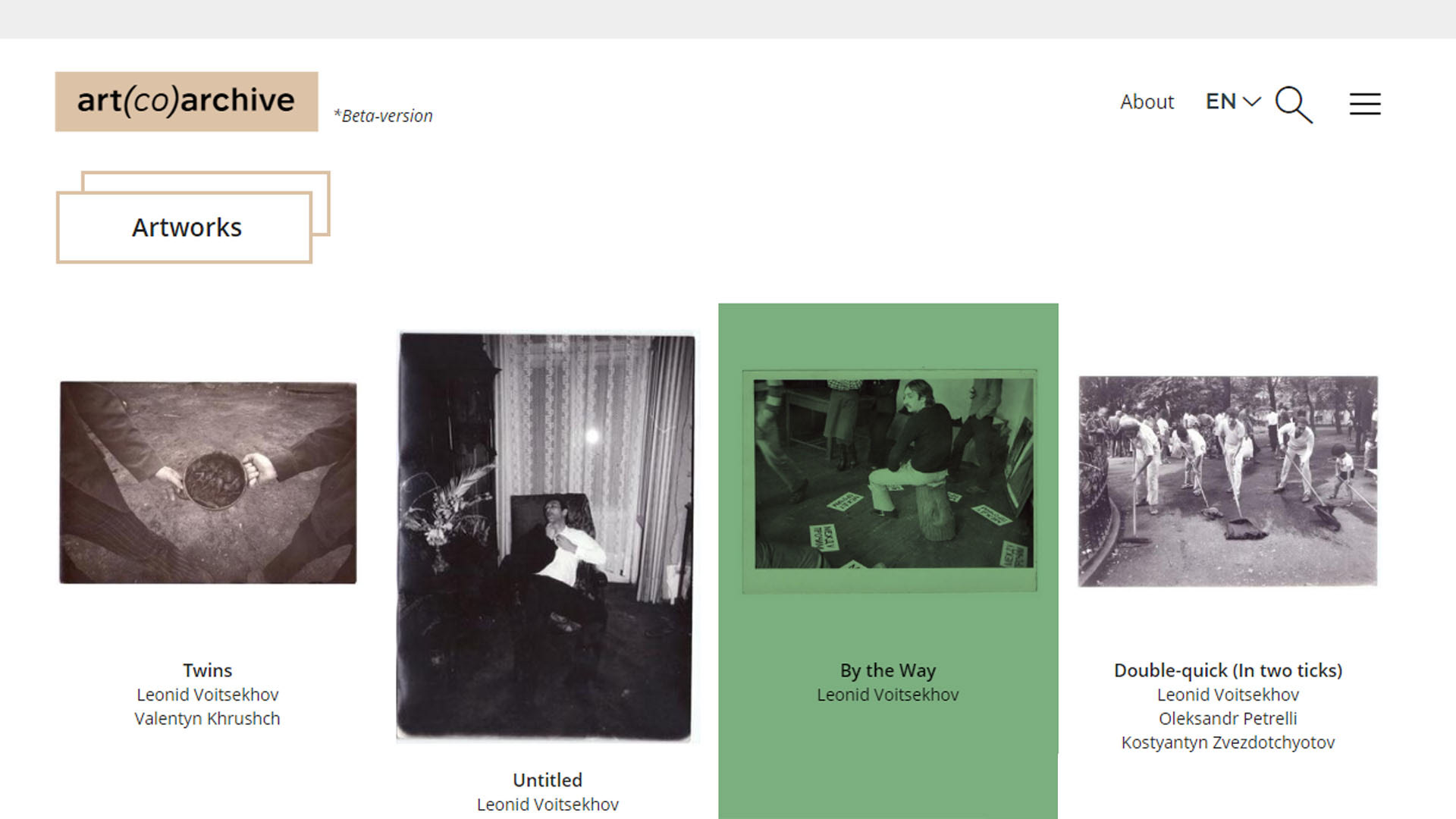Click the Twins title link
Image resolution: width=1456 pixels, height=819 pixels.
pos(207,670)
